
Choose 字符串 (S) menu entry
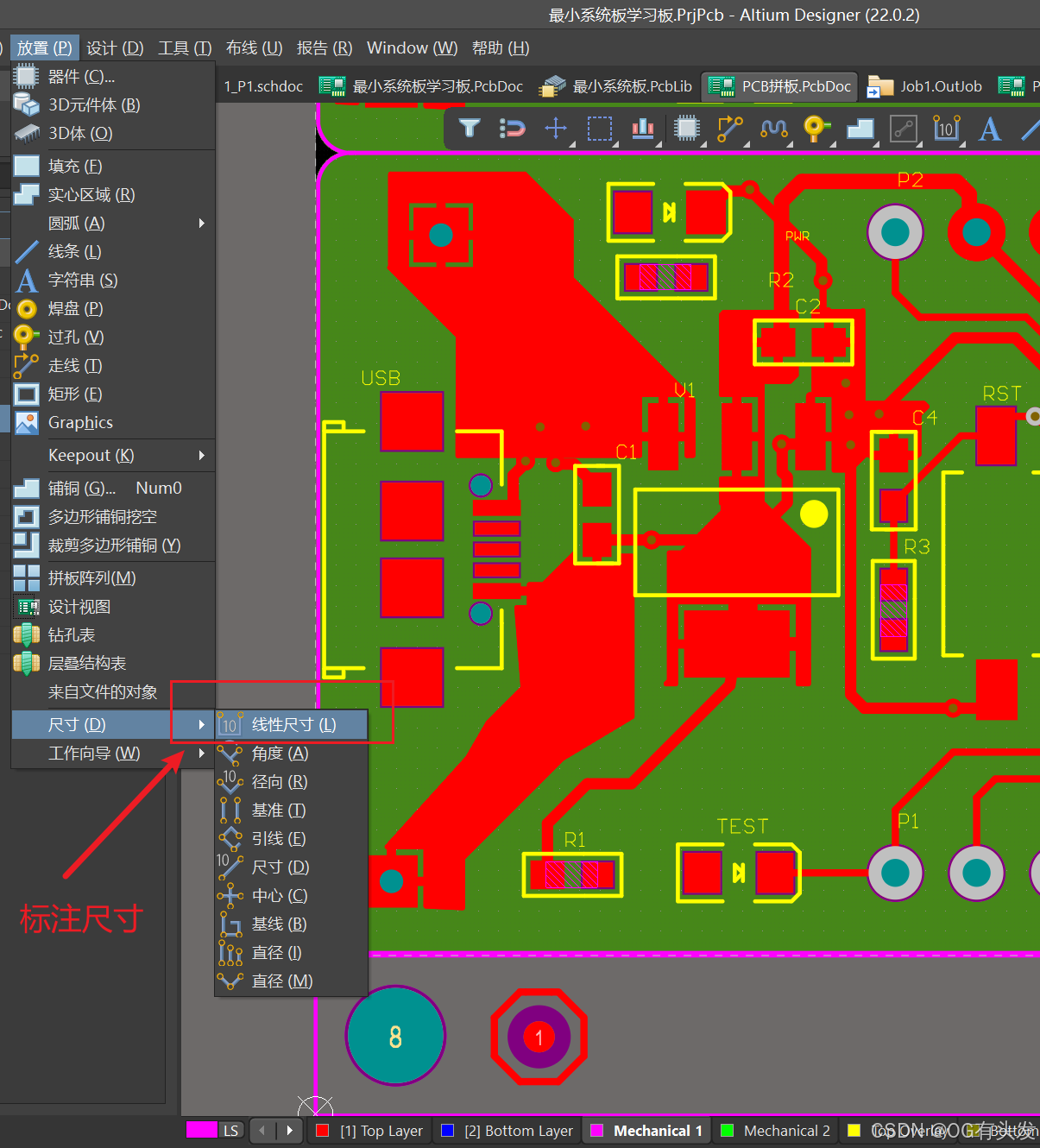coord(113,281)
